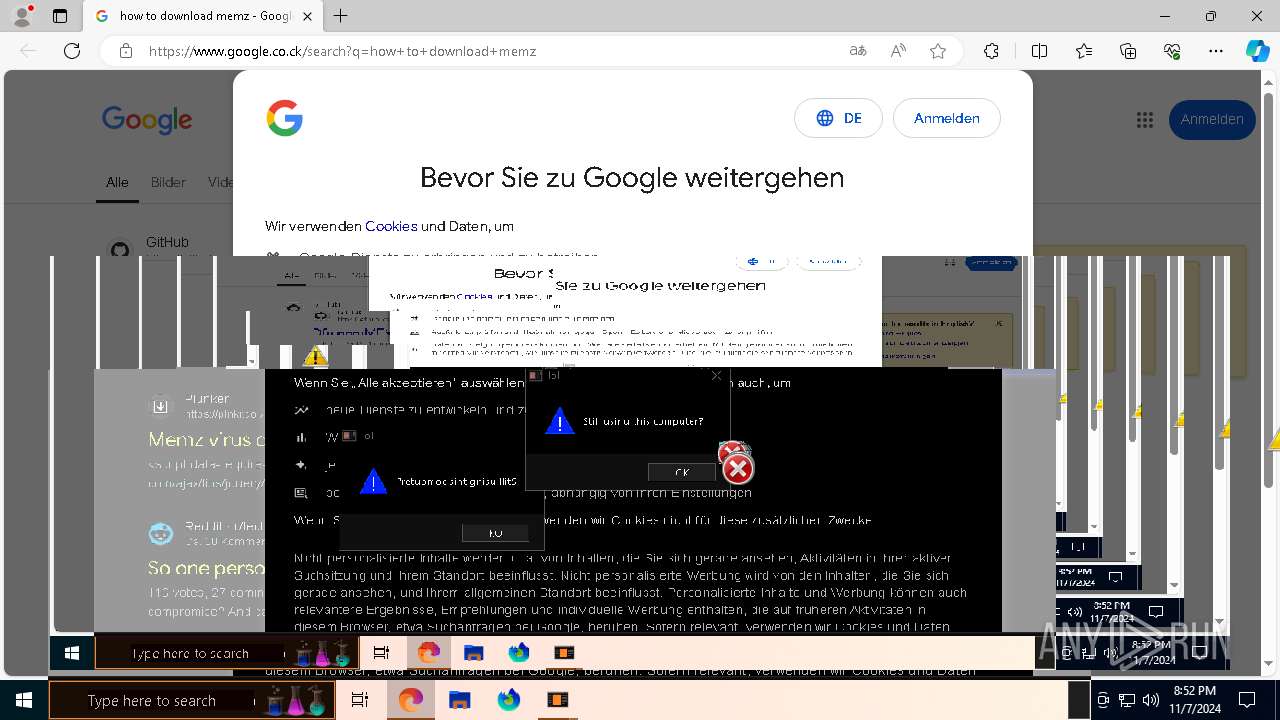The height and width of the screenshot is (720, 1280).
Task: Open the orange app icon on taskbar
Action: pyautogui.click(x=558, y=701)
